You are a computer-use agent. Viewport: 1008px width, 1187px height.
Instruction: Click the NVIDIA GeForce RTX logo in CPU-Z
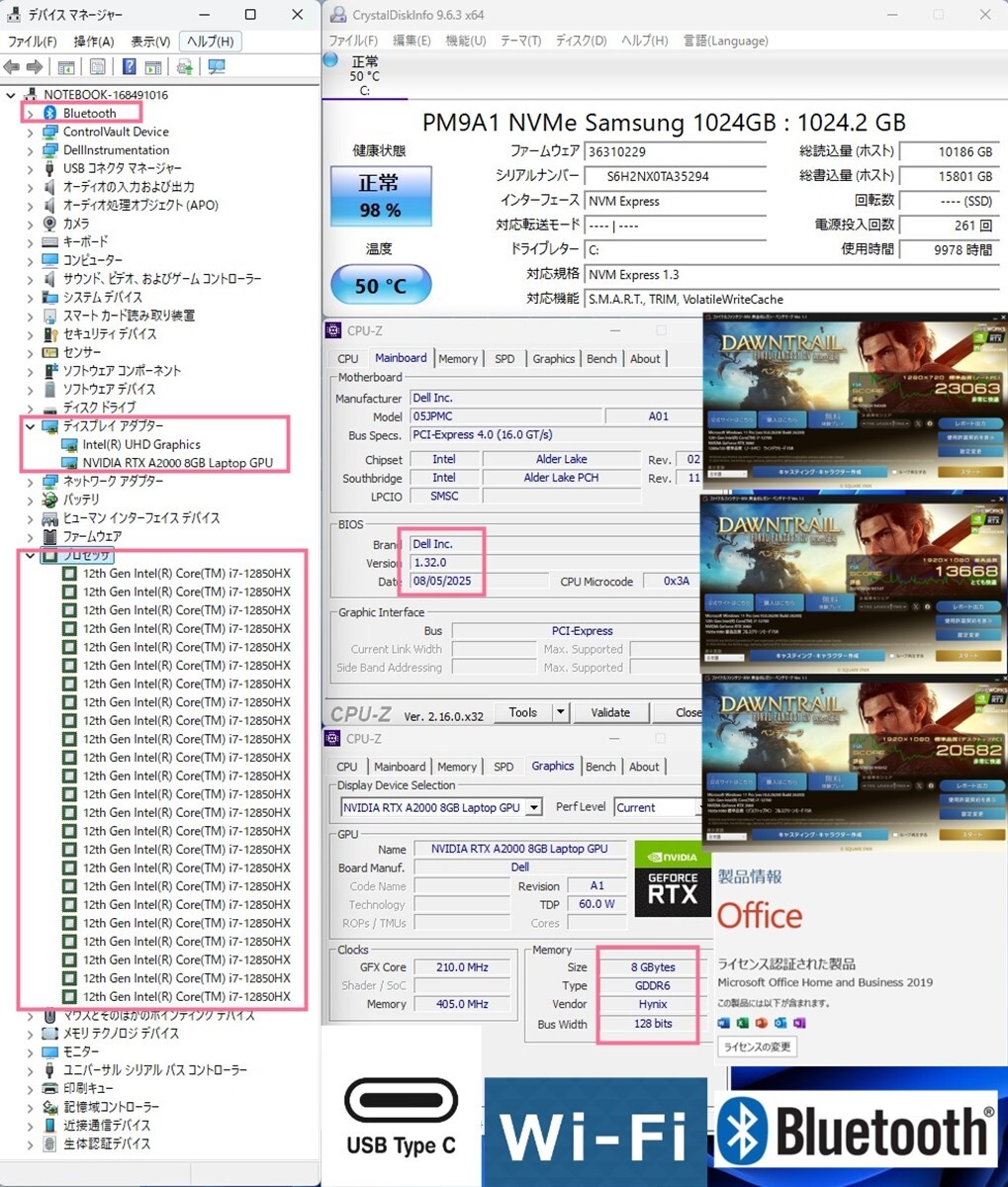point(673,879)
